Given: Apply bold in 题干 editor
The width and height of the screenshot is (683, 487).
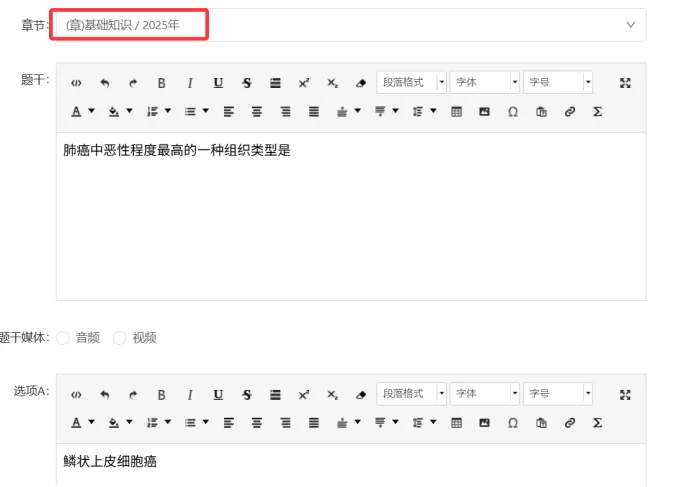Looking at the screenshot, I should [161, 83].
